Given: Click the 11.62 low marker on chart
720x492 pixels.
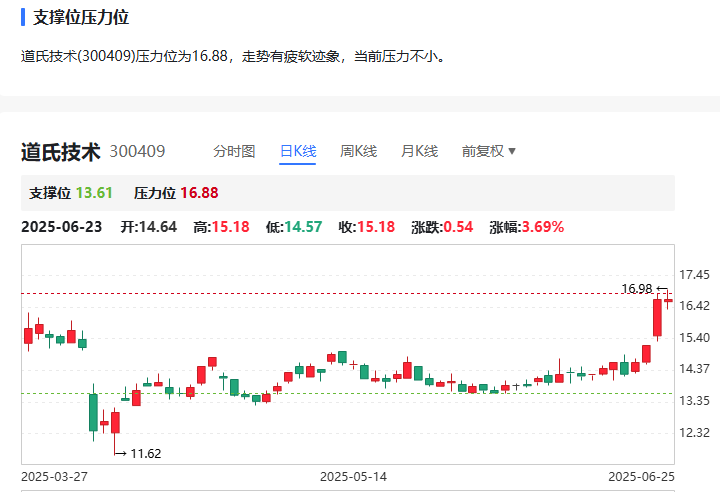Looking at the screenshot, I should pyautogui.click(x=146, y=454).
